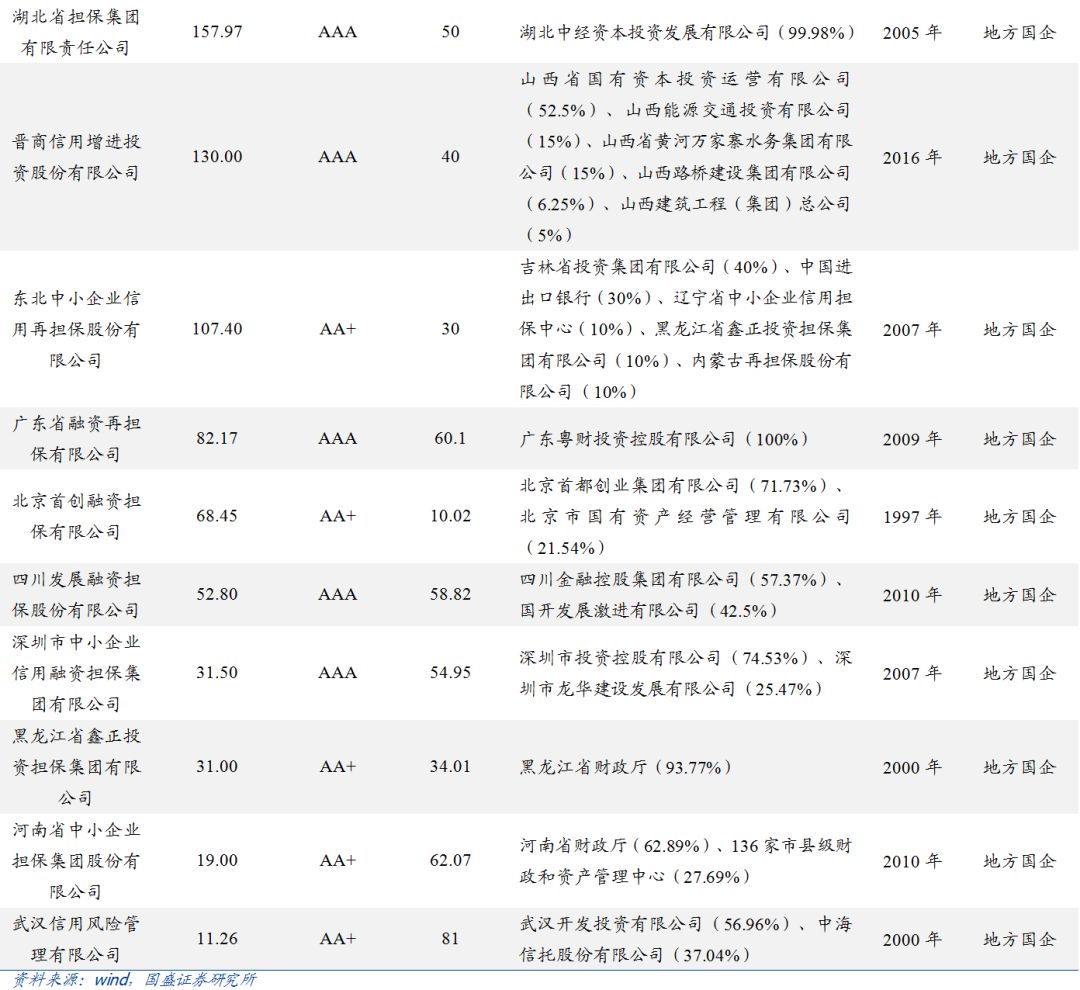This screenshot has width=1080, height=990.
Task: Select the value 130.00
Action: pos(217,156)
